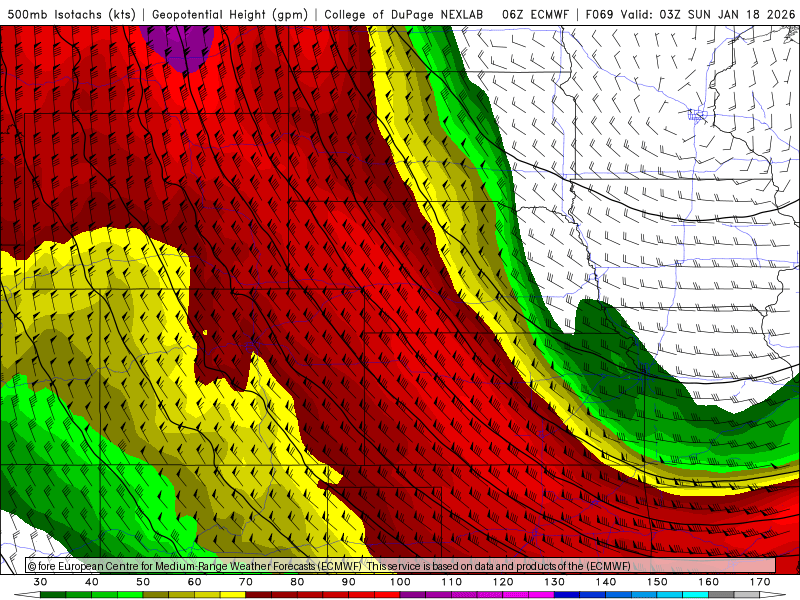Click the legend label "30"
The height and width of the screenshot is (600, 800).
[x=40, y=582]
